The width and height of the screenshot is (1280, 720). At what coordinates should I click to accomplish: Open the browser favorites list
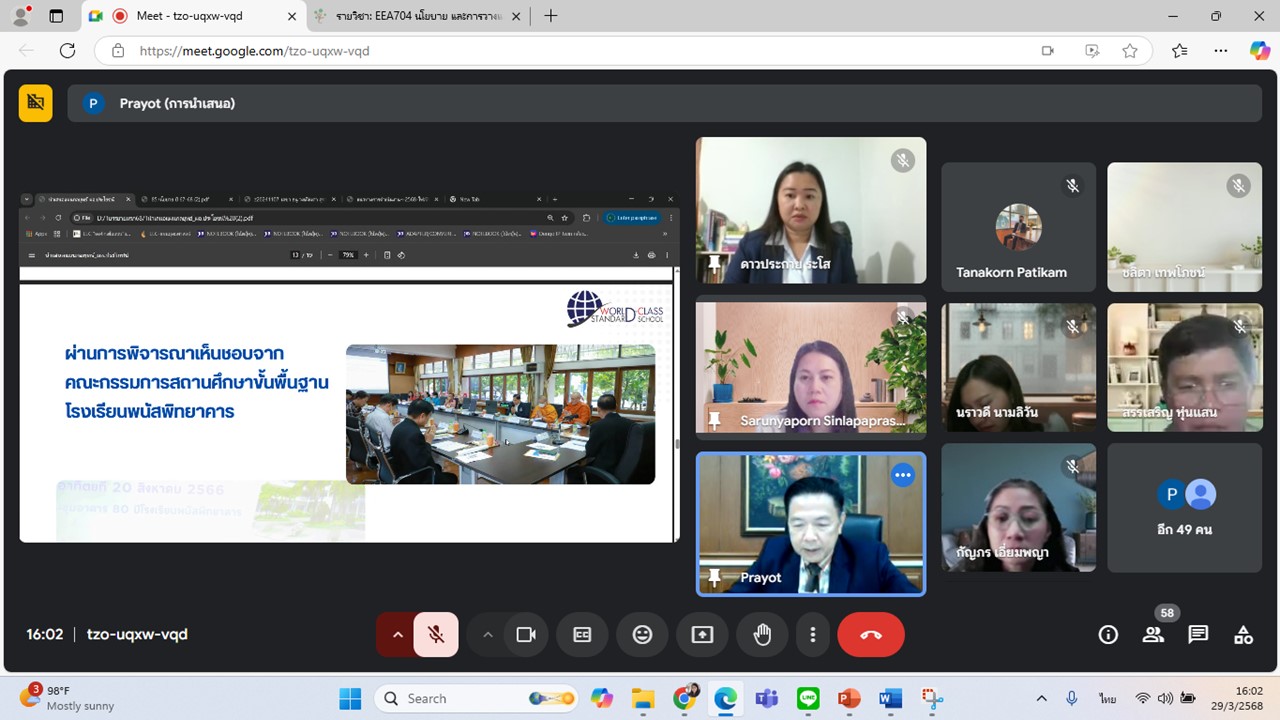pos(1180,51)
